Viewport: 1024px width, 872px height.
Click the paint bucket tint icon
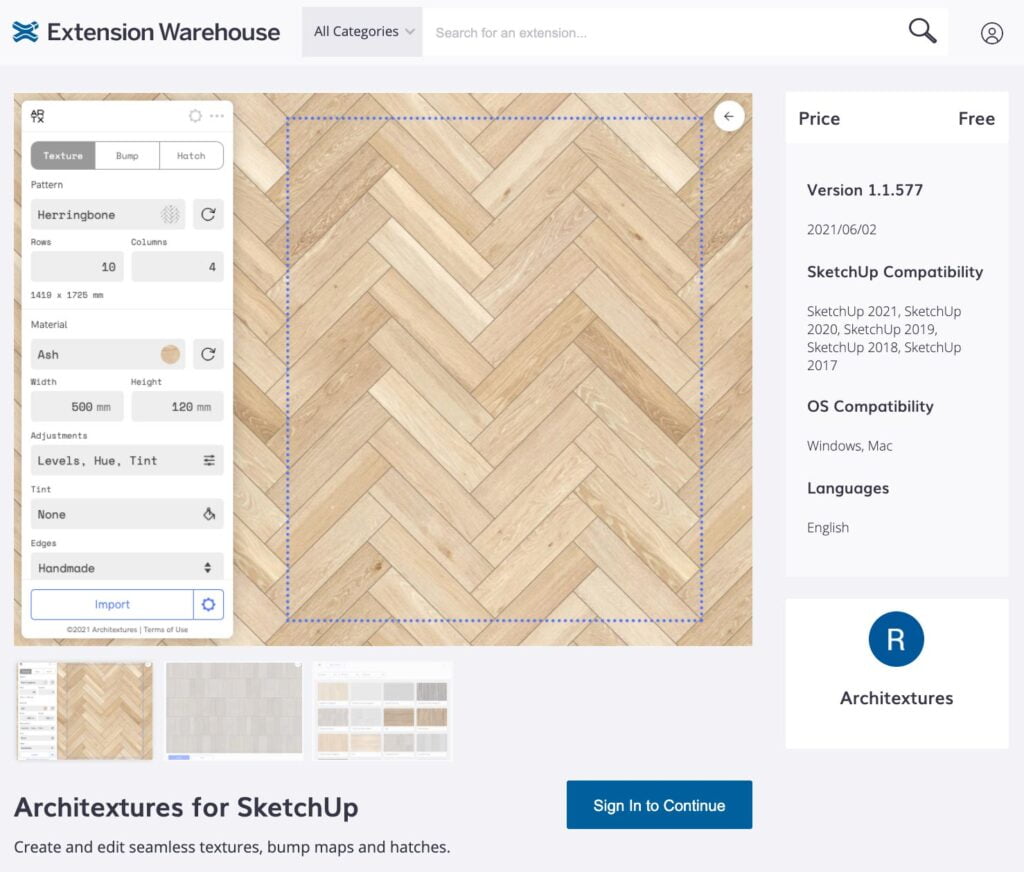pyautogui.click(x=209, y=514)
